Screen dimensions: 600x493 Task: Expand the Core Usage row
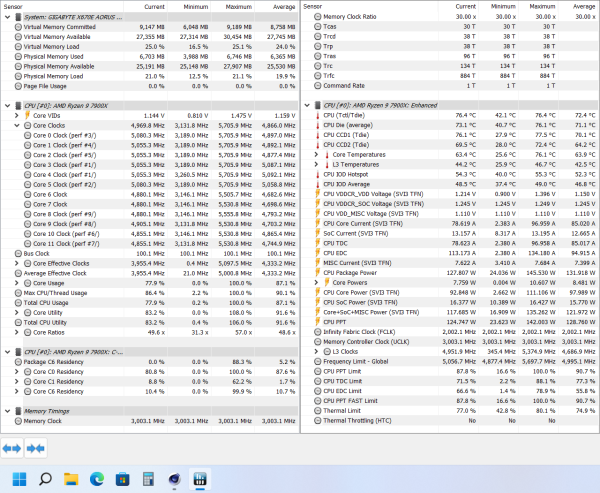(x=16, y=283)
